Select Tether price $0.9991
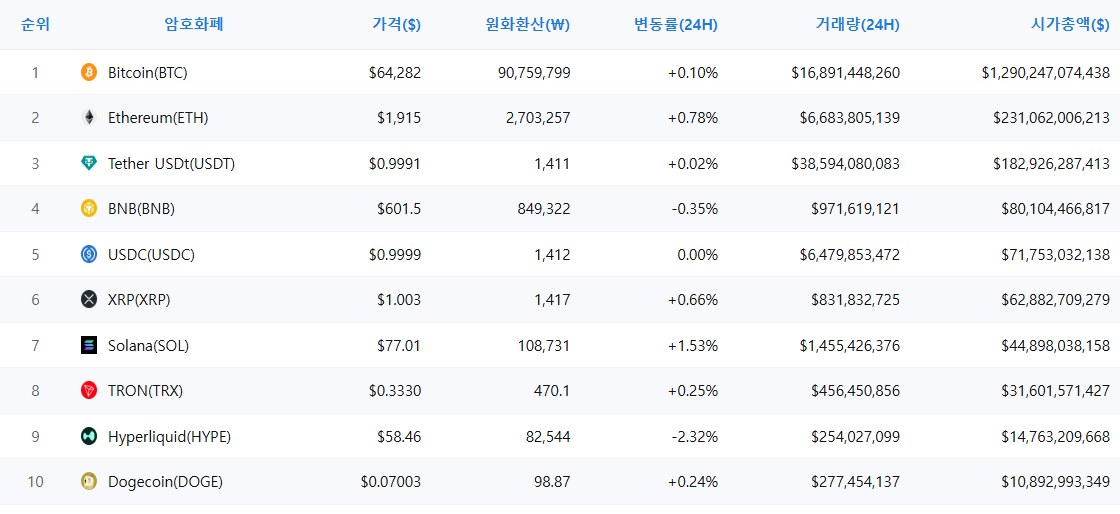 tap(395, 164)
